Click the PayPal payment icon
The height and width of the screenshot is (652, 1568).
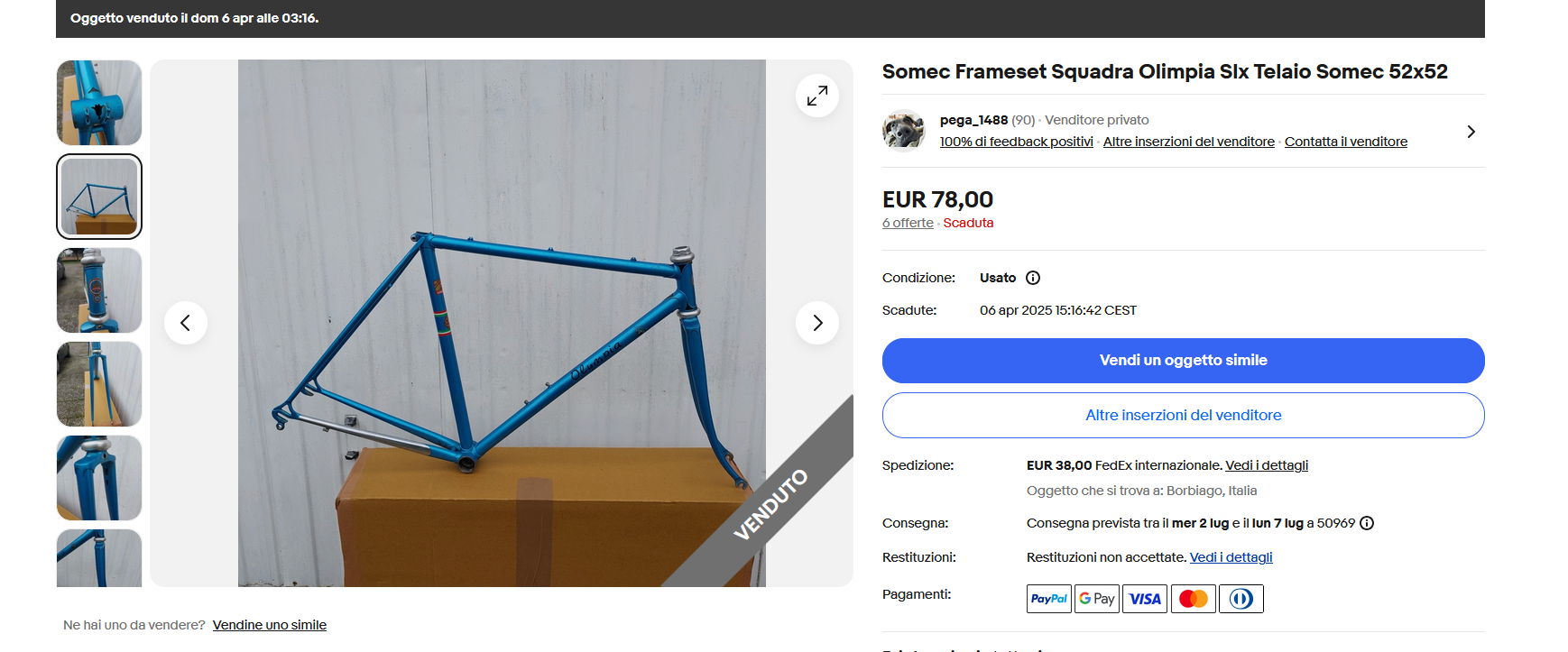(x=1049, y=599)
